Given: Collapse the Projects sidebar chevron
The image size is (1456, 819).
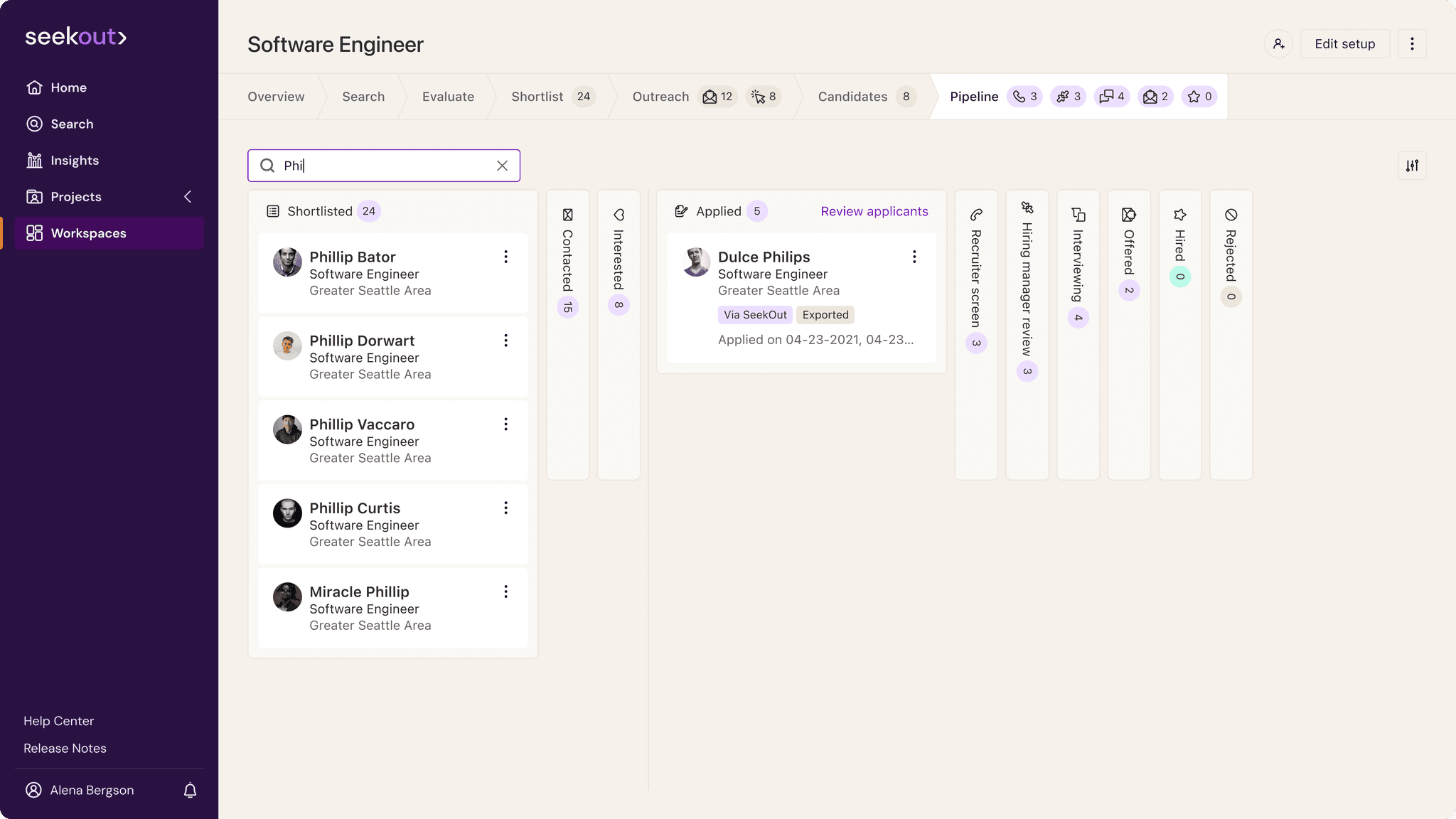Looking at the screenshot, I should 188,197.
